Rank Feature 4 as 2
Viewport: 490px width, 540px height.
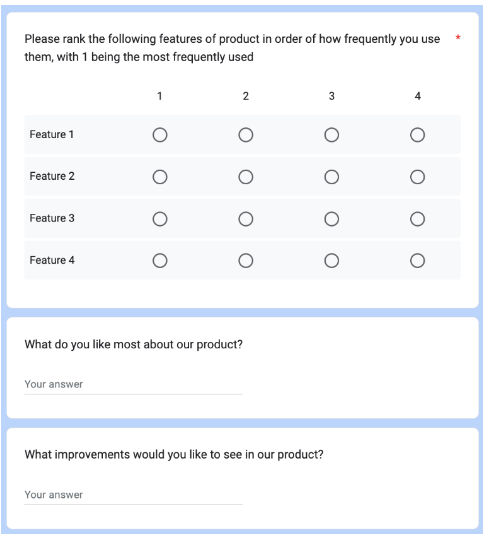point(248,262)
